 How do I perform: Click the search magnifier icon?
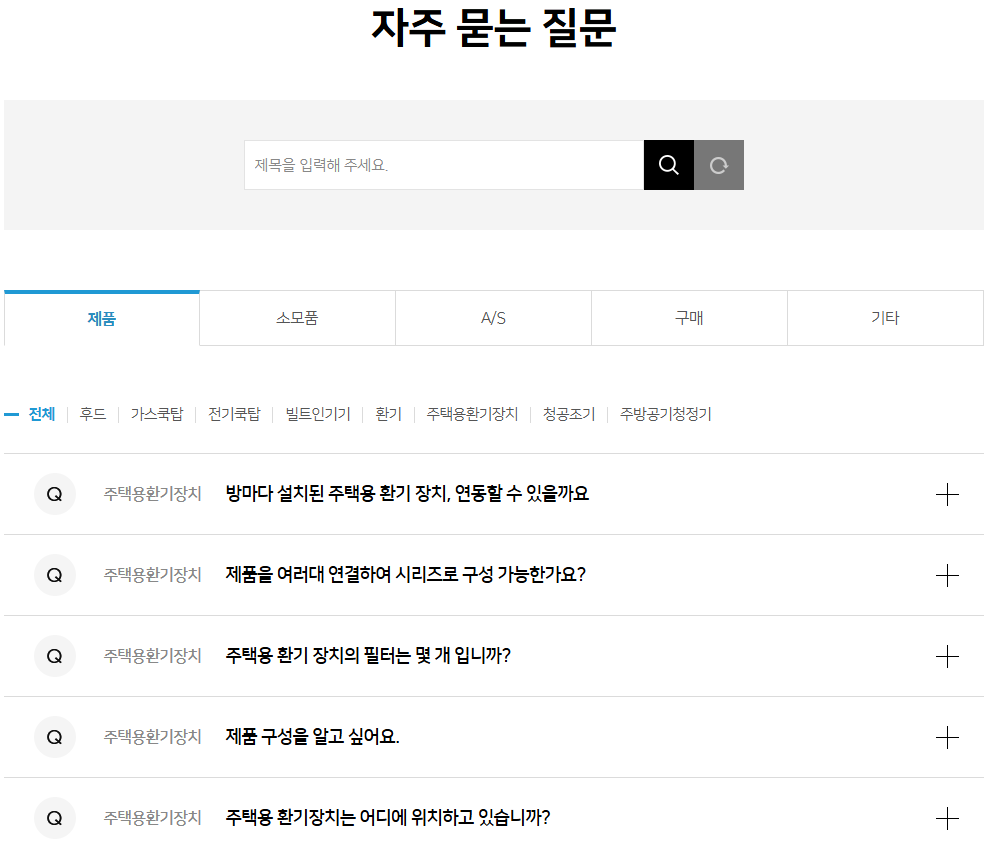[667, 164]
